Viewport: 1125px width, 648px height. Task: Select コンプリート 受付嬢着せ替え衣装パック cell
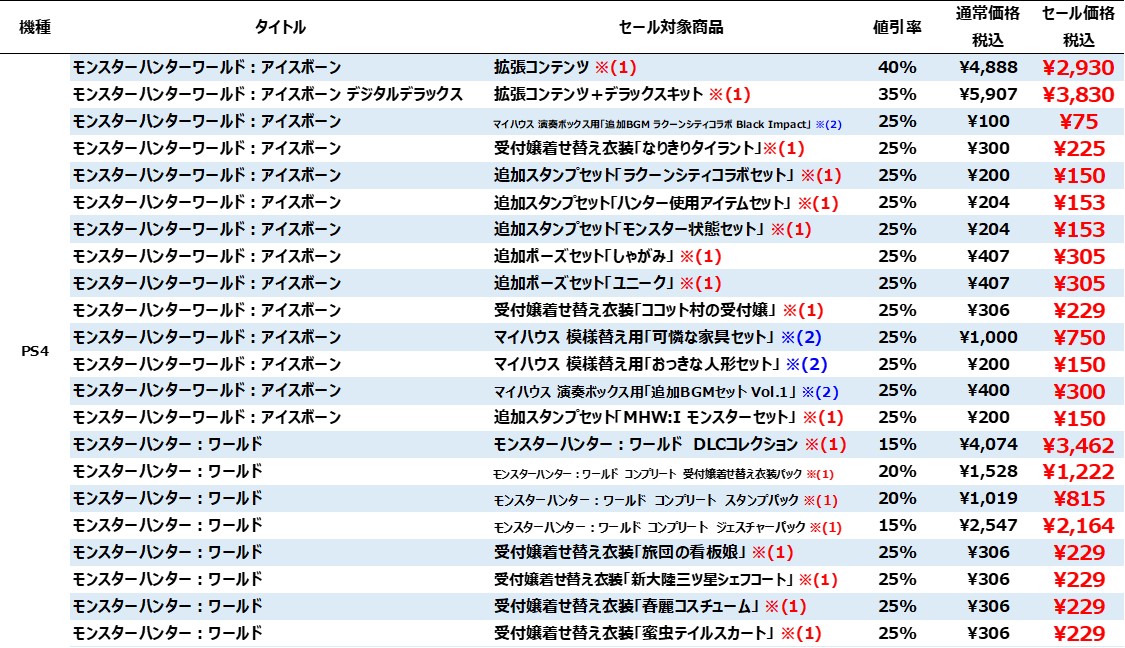[663, 474]
